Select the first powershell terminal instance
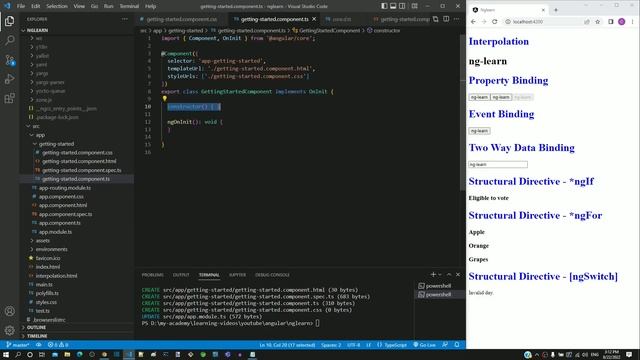 438,286
